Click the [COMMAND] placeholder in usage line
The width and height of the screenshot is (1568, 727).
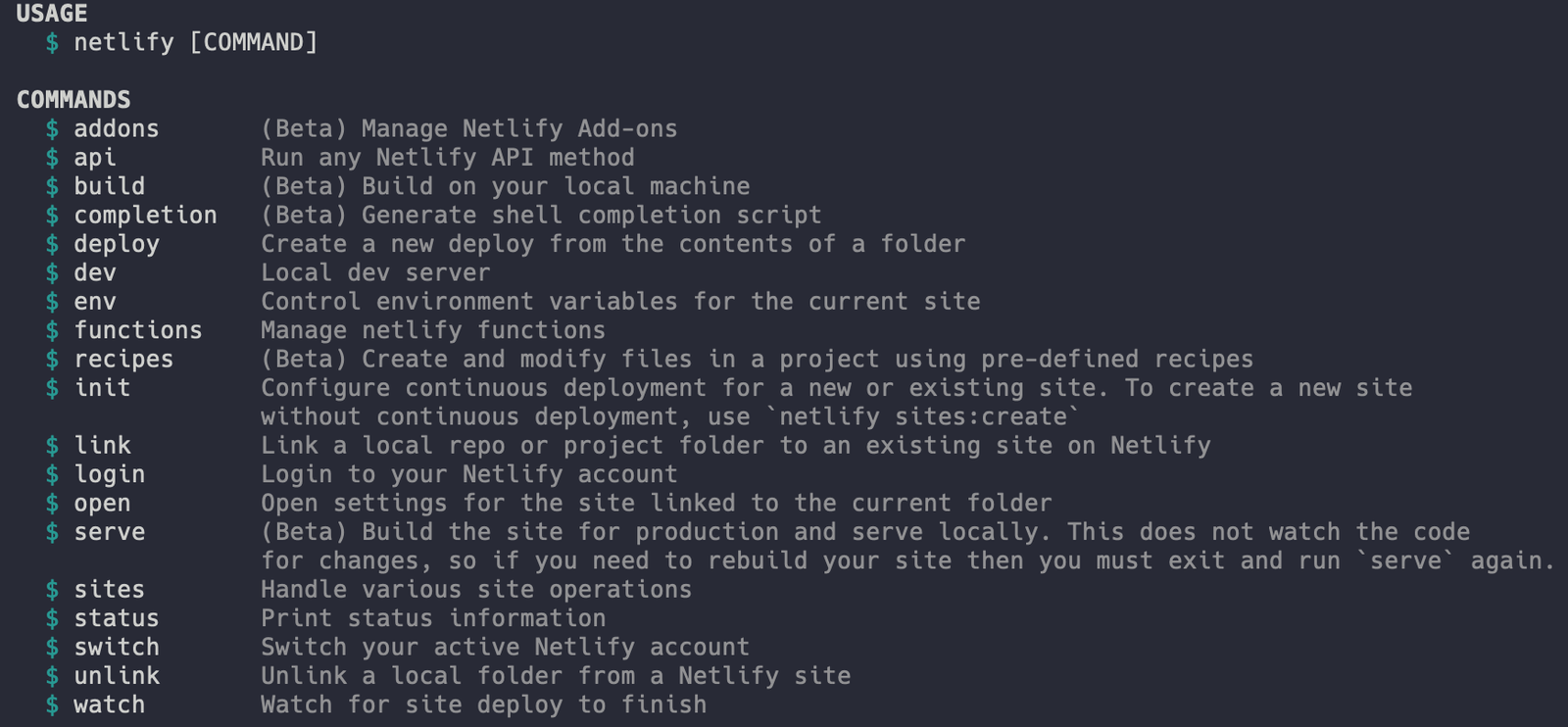[x=254, y=42]
